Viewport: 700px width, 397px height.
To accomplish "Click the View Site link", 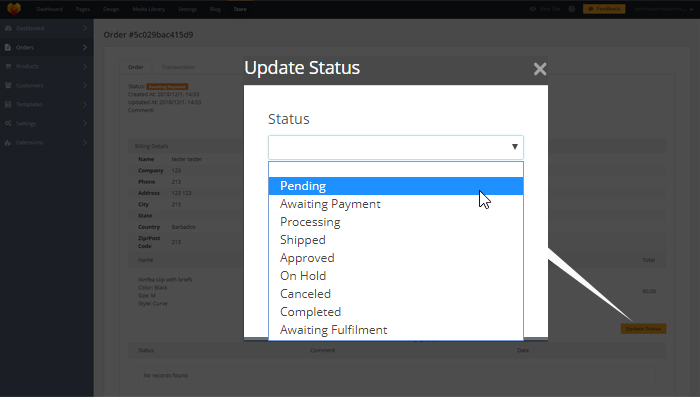I will coord(549,9).
